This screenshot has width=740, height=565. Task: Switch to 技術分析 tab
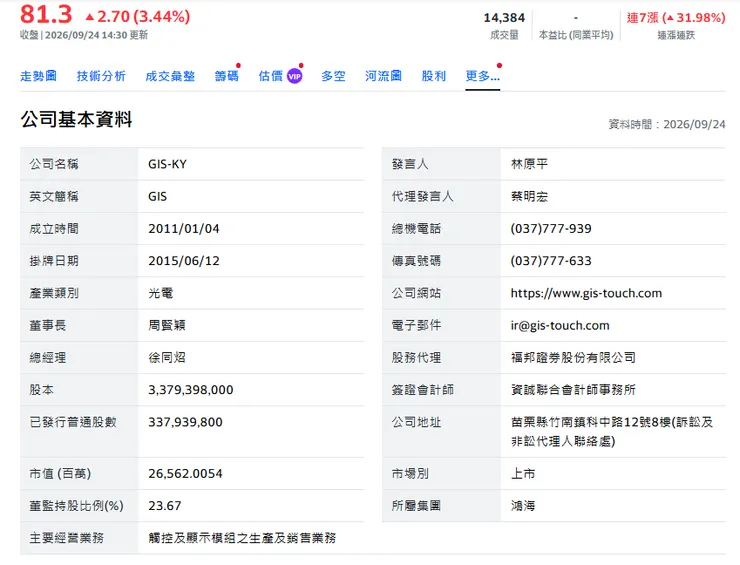pyautogui.click(x=101, y=76)
